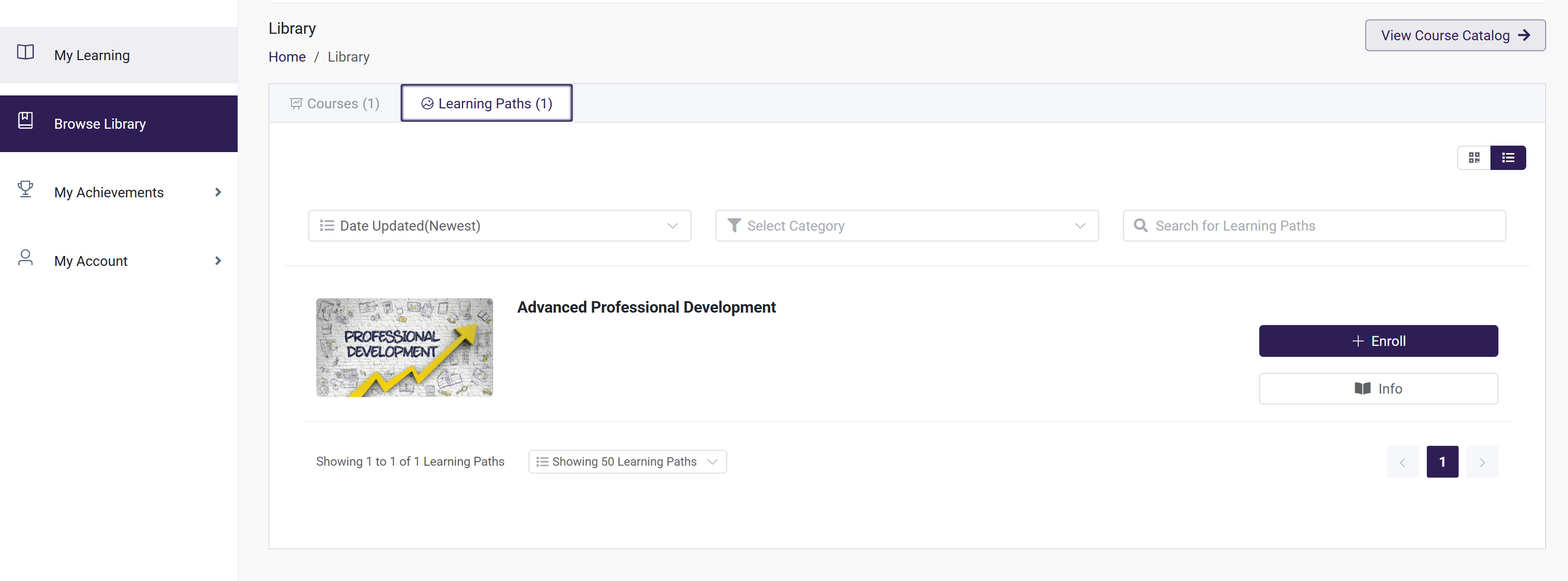The width and height of the screenshot is (1568, 581).
Task: Click the arrow in View Course Catalog
Action: click(1524, 35)
